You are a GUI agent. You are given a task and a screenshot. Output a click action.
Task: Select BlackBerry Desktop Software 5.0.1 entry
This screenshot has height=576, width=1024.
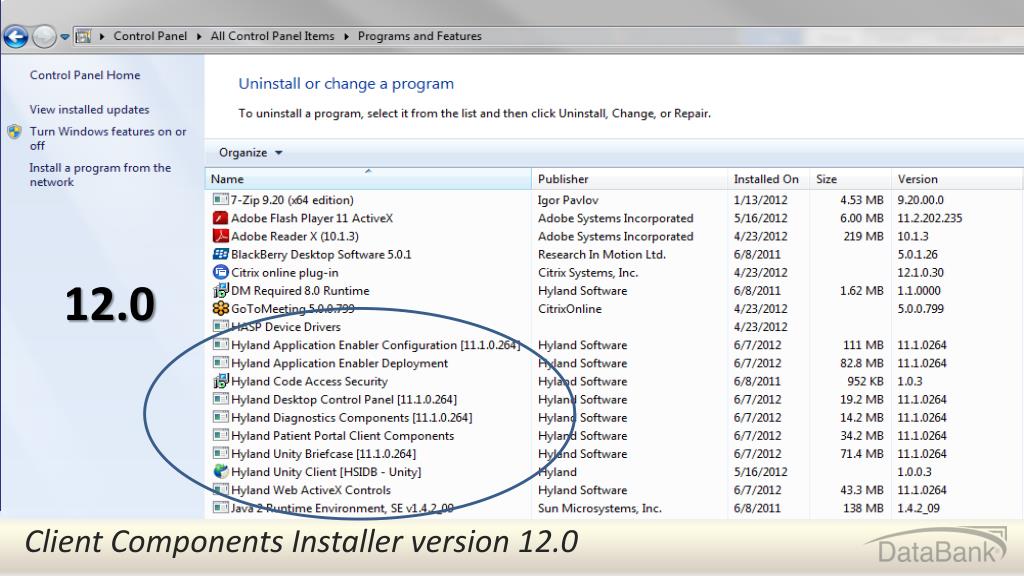[321, 255]
